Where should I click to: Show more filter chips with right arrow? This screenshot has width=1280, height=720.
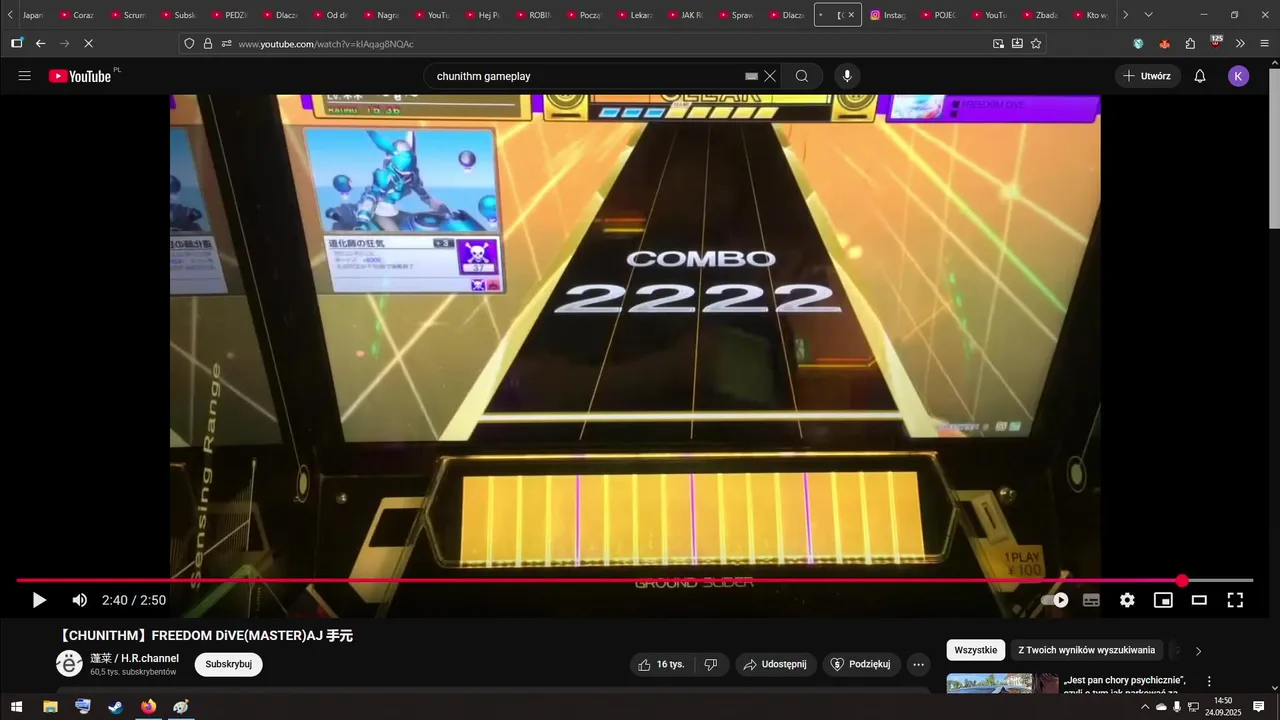pos(1198,651)
